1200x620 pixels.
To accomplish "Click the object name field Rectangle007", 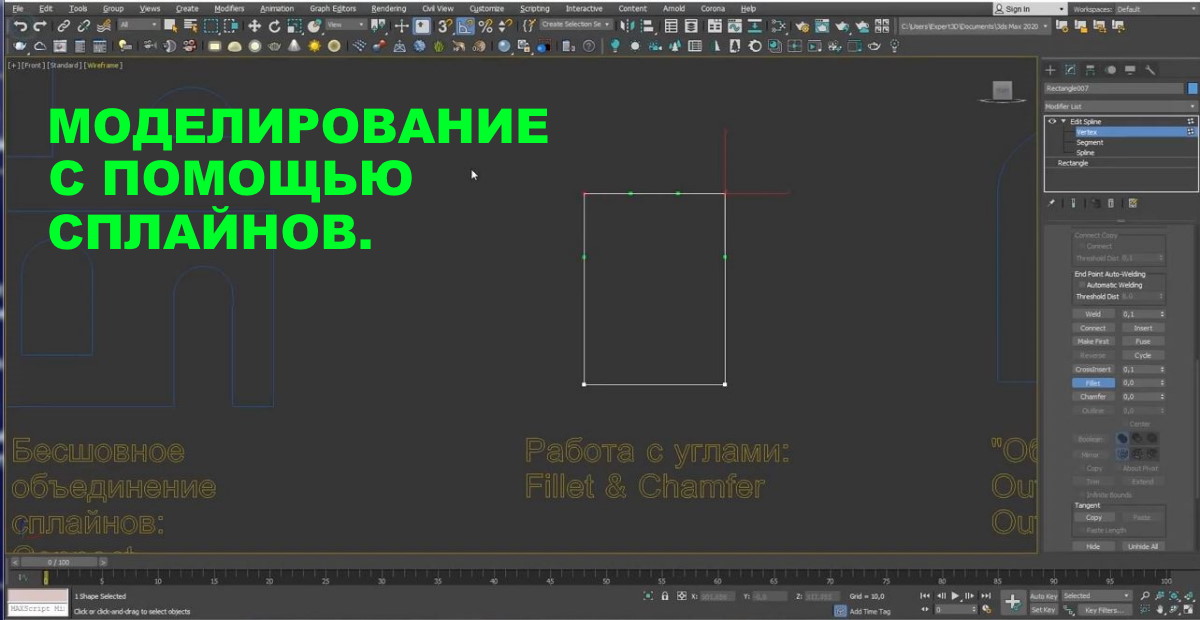I will click(x=1114, y=88).
